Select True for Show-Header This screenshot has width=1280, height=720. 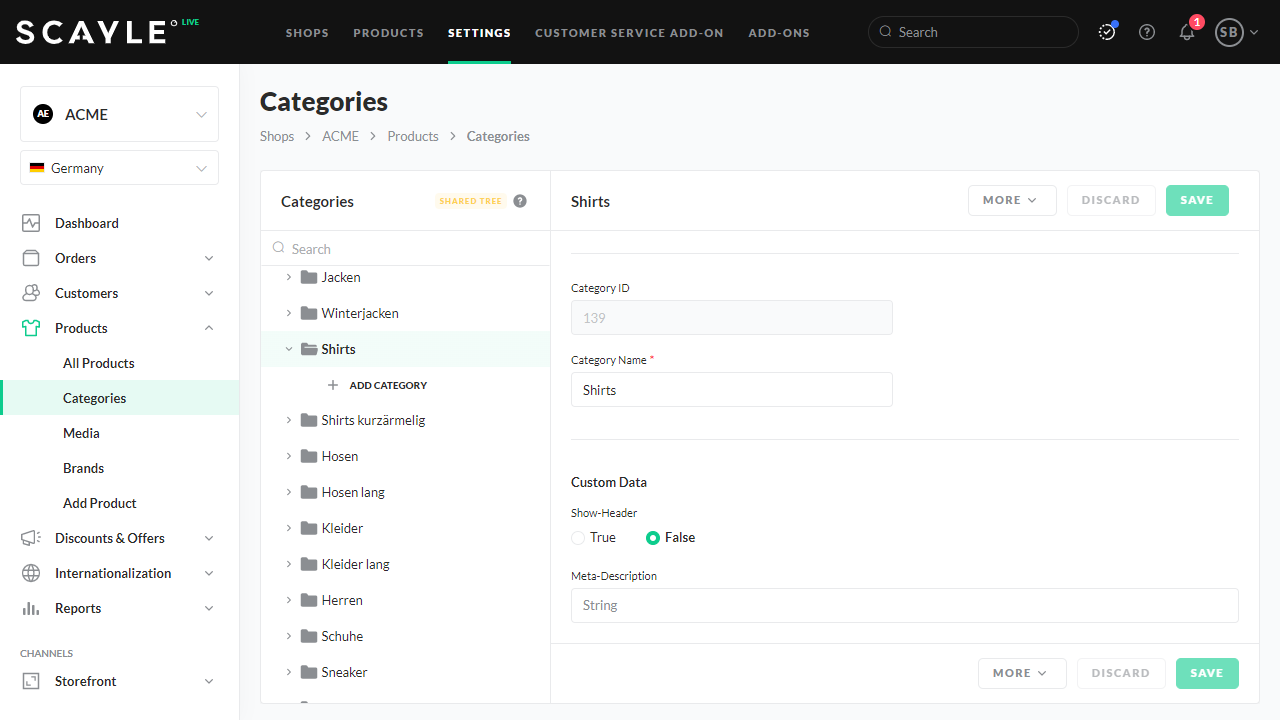[578, 538]
